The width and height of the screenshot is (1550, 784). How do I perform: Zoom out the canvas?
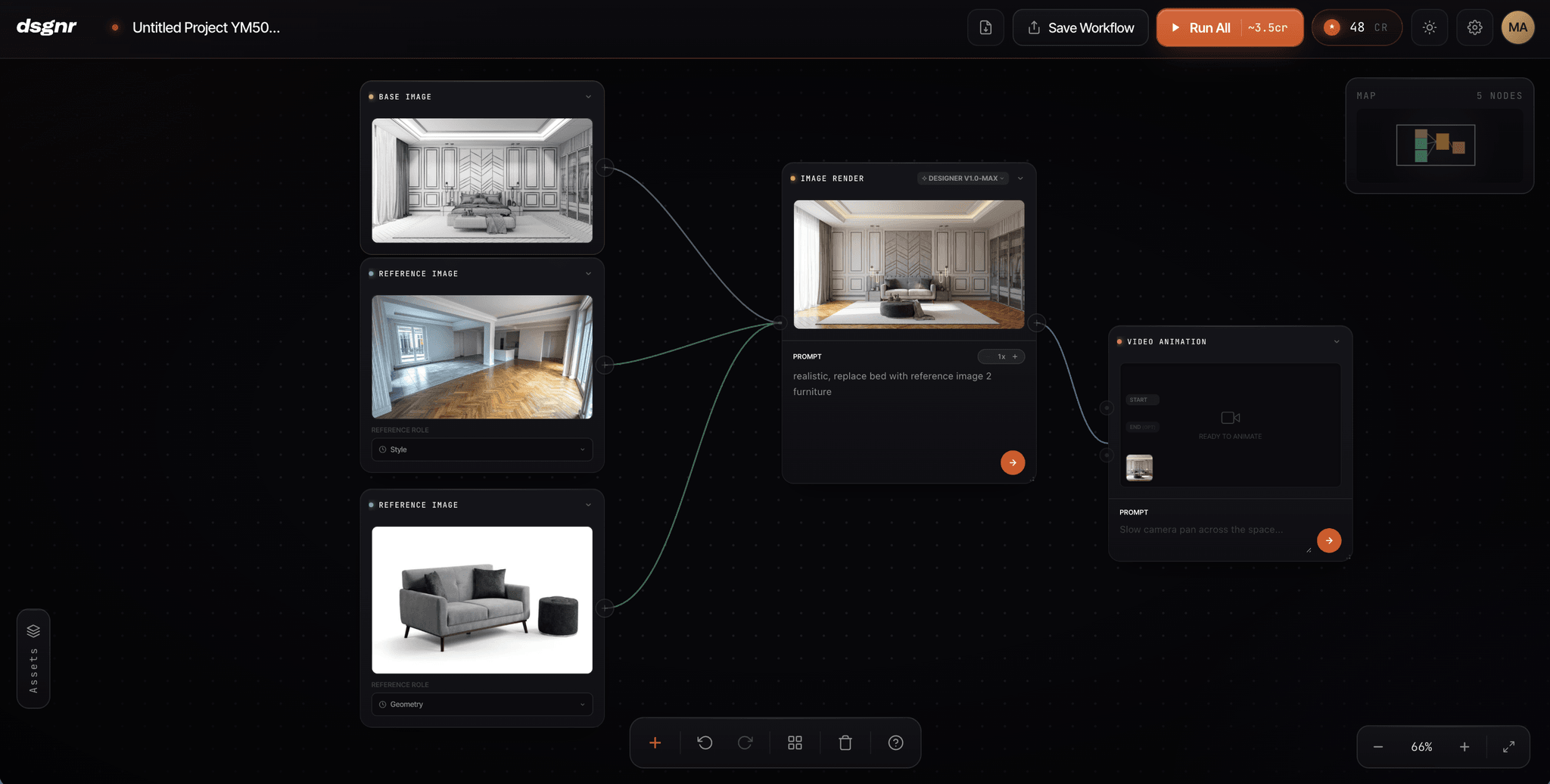tap(1378, 747)
